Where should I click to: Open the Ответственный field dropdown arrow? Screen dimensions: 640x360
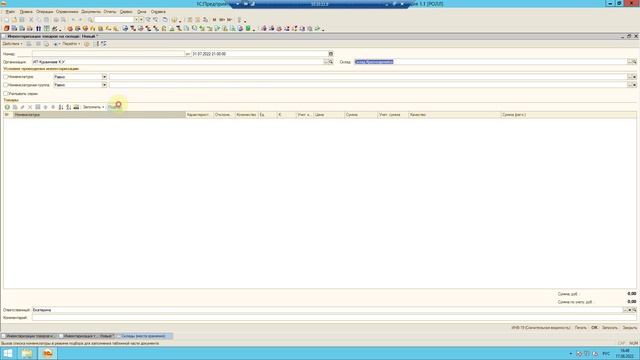point(629,310)
